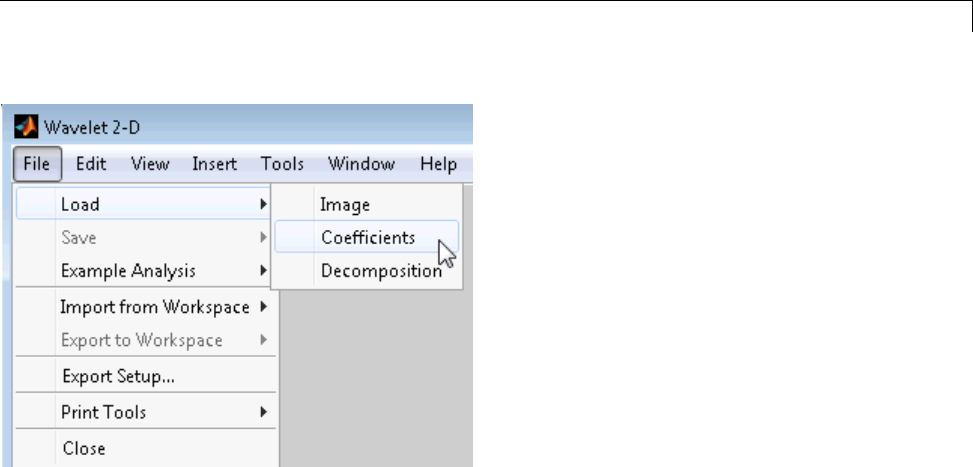Open the View menu

point(150,164)
